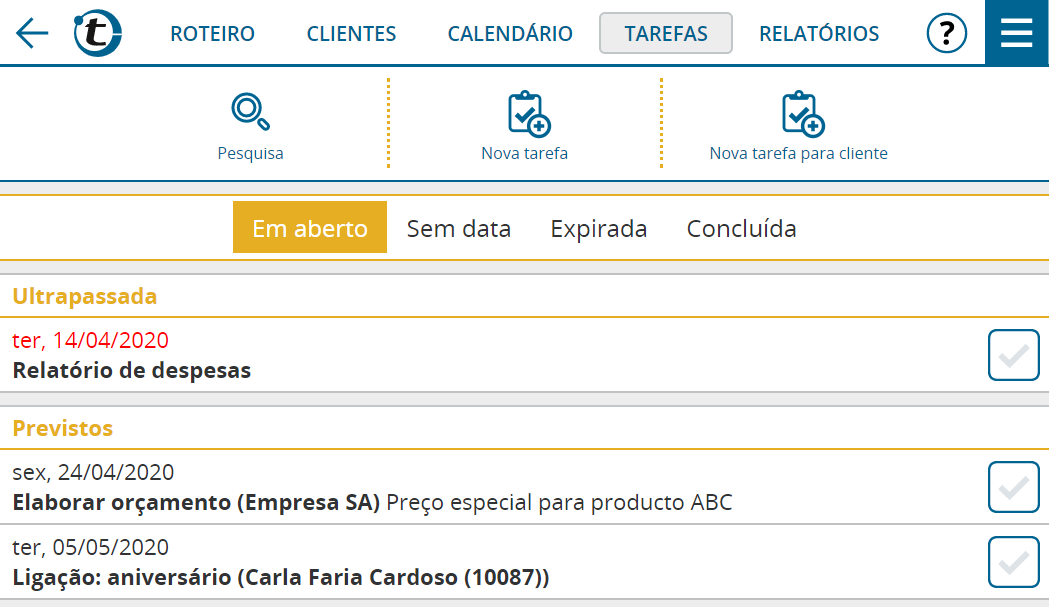Switch to the Concluída tab
This screenshot has height=607, width=1049.
click(741, 229)
